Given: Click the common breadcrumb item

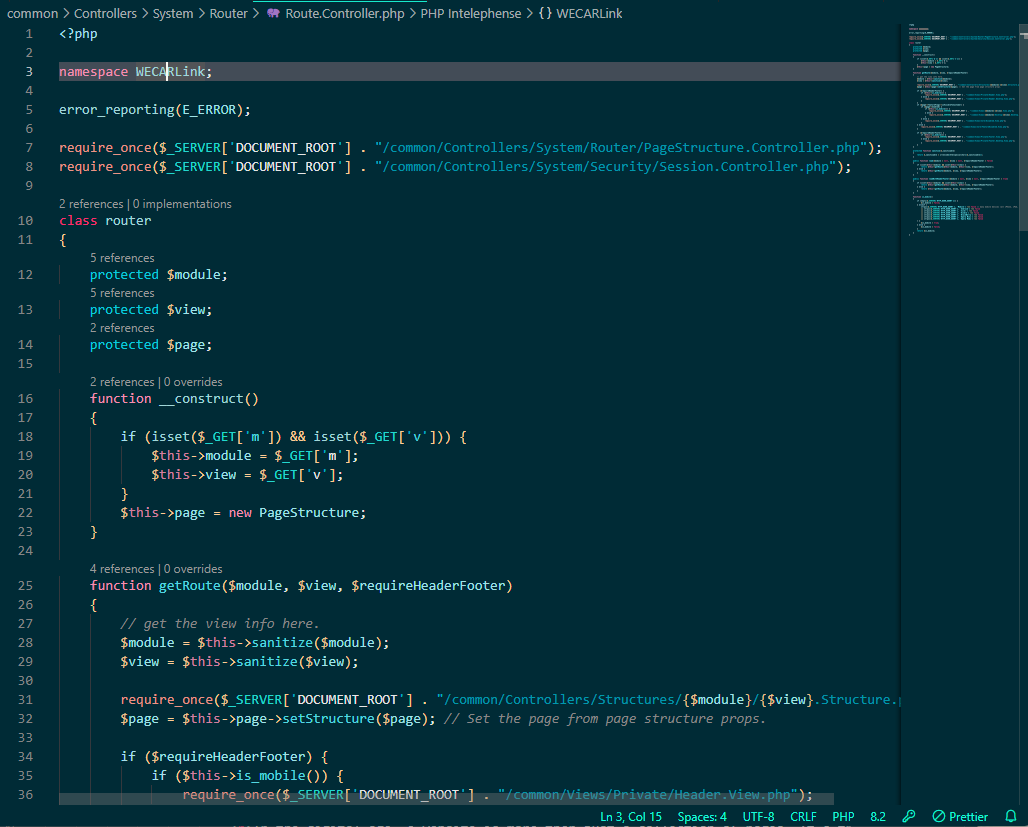Looking at the screenshot, I should tap(32, 13).
